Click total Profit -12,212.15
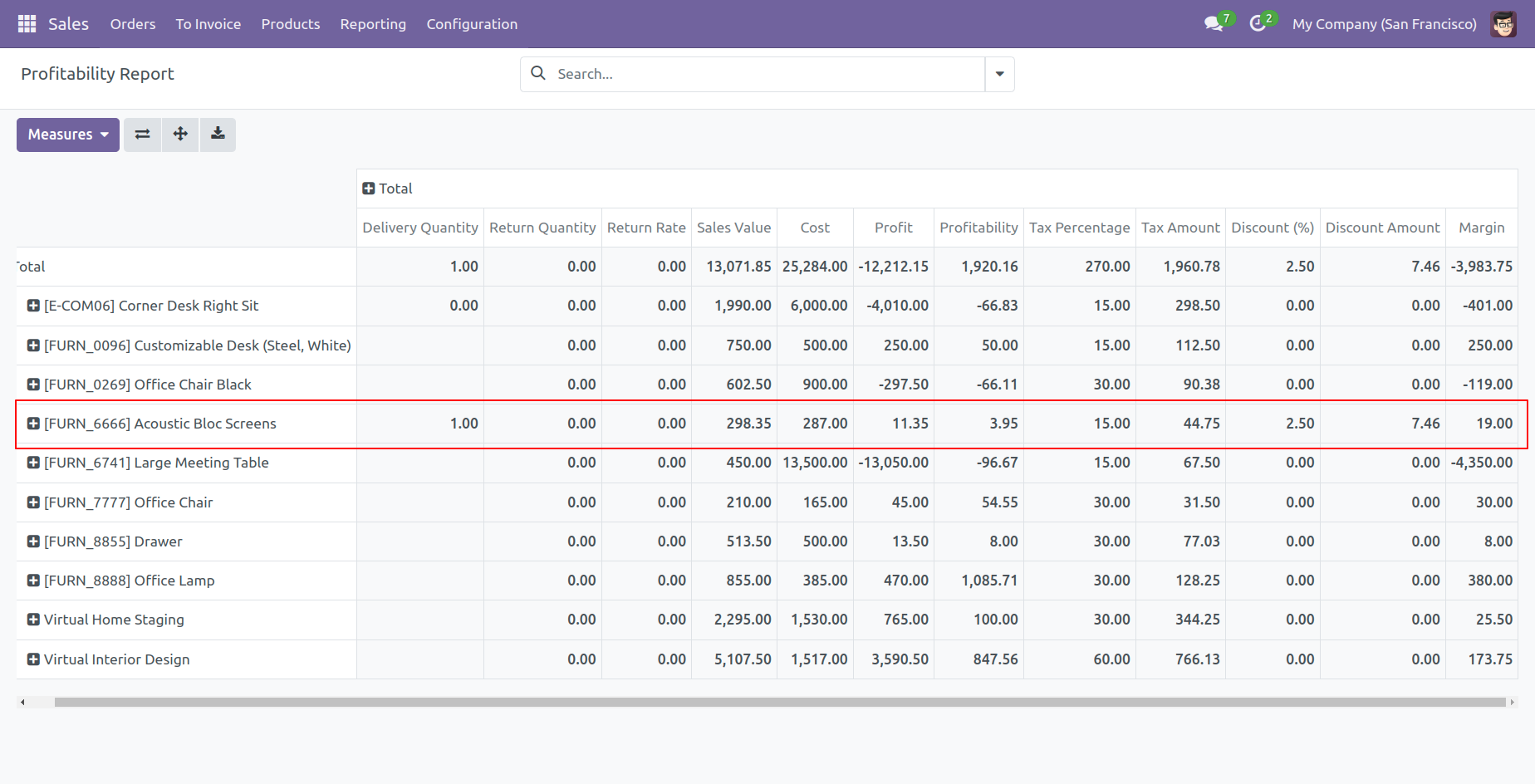 pyautogui.click(x=894, y=267)
